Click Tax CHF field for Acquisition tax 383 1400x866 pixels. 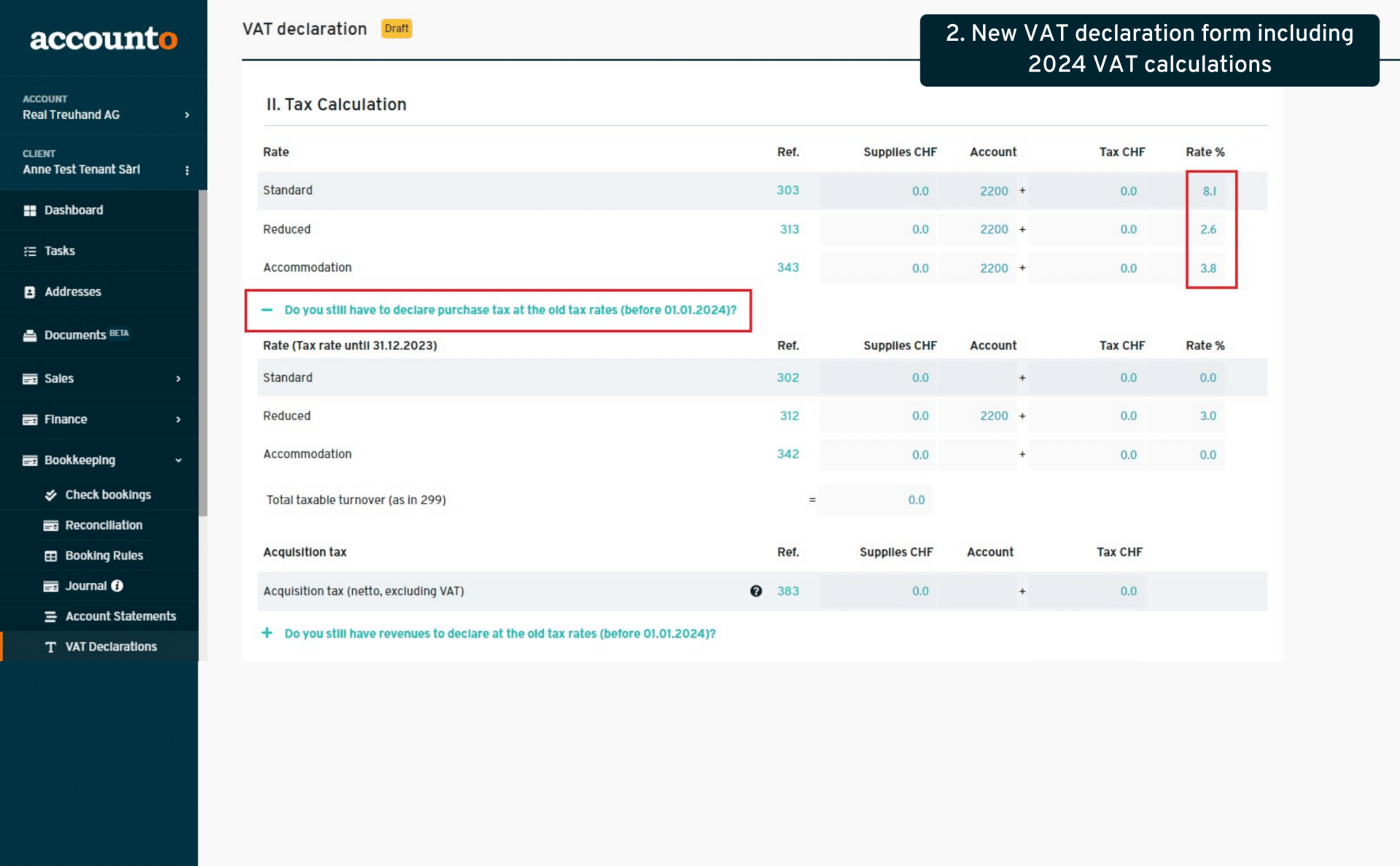[1086, 591]
